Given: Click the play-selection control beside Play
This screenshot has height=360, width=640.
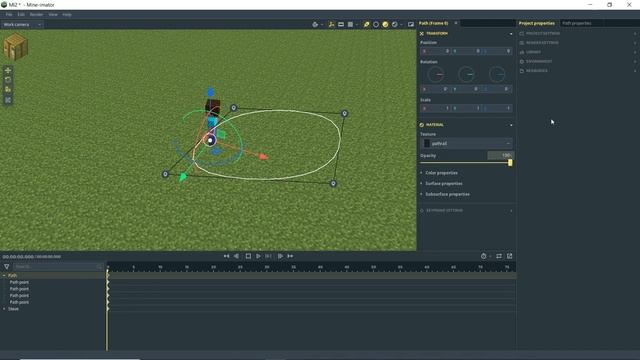Looking at the screenshot, I should coord(268,256).
